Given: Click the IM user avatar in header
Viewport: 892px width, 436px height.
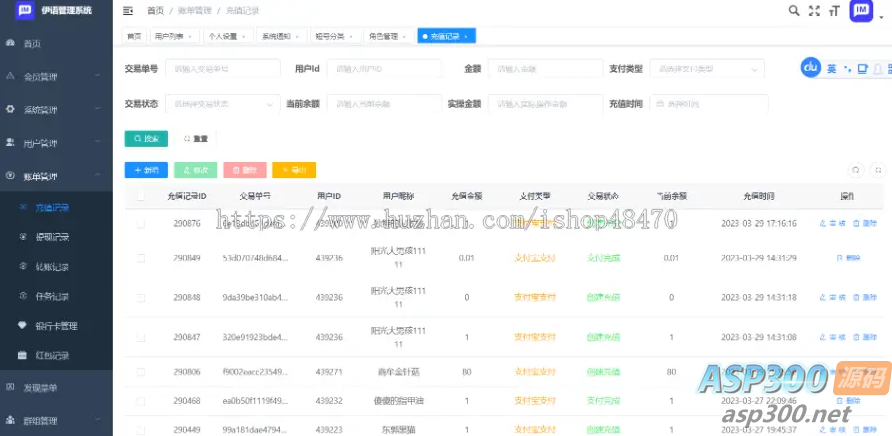Looking at the screenshot, I should tap(861, 11).
